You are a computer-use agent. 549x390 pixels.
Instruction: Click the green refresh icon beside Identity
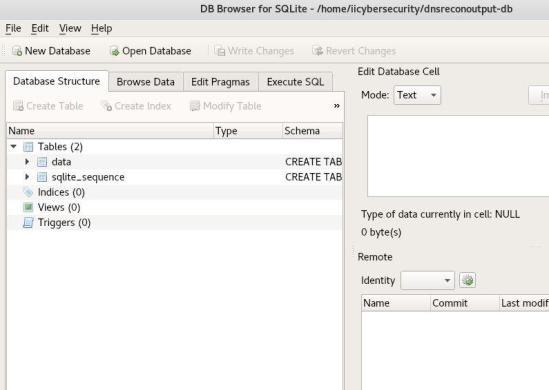pyautogui.click(x=467, y=280)
